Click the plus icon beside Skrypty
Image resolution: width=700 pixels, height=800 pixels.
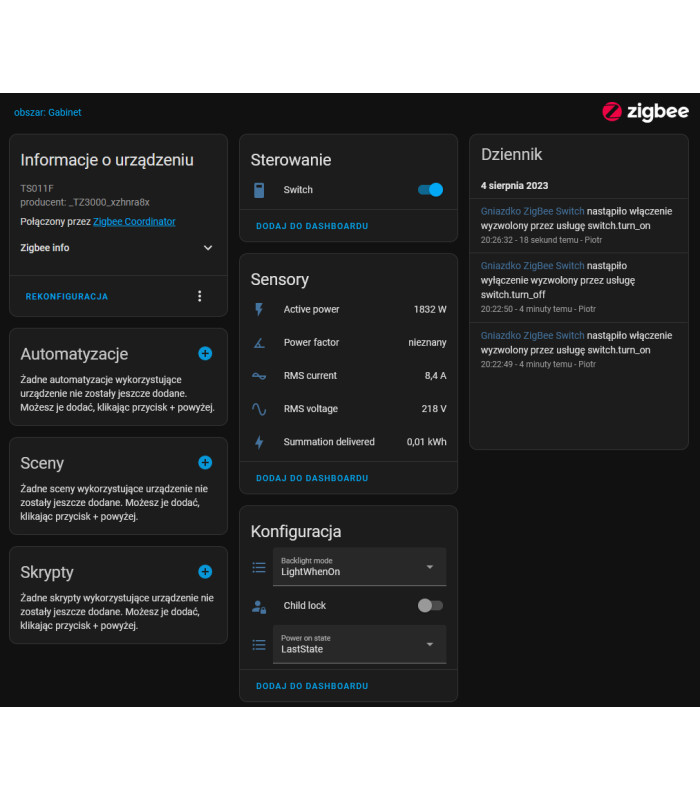point(205,572)
